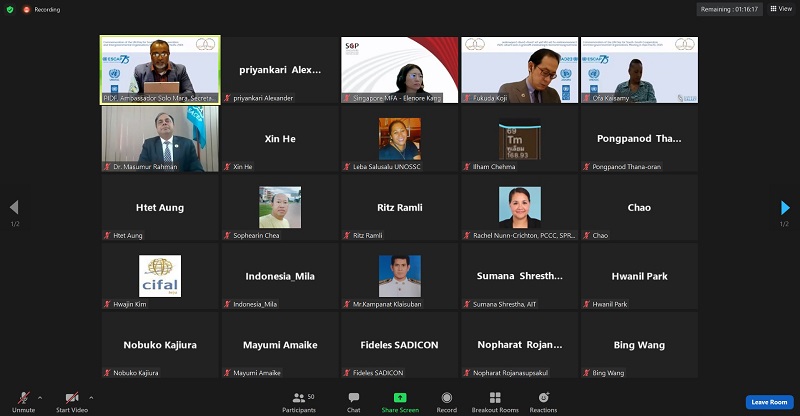Click muted mic icon beside Mayumi Amaike name
Screen dimensions: 800x416
[228, 373]
